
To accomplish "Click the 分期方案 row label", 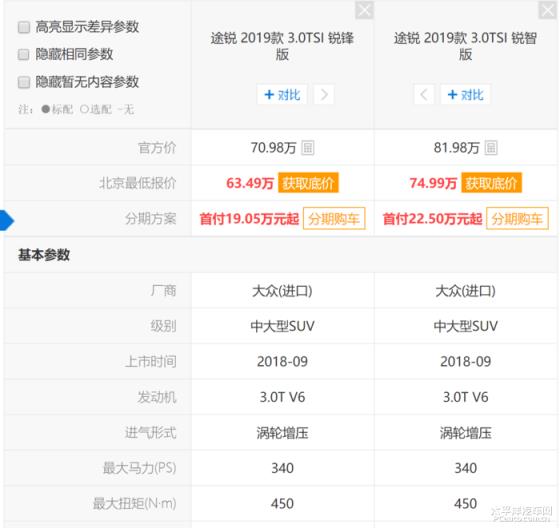I will point(151,218).
